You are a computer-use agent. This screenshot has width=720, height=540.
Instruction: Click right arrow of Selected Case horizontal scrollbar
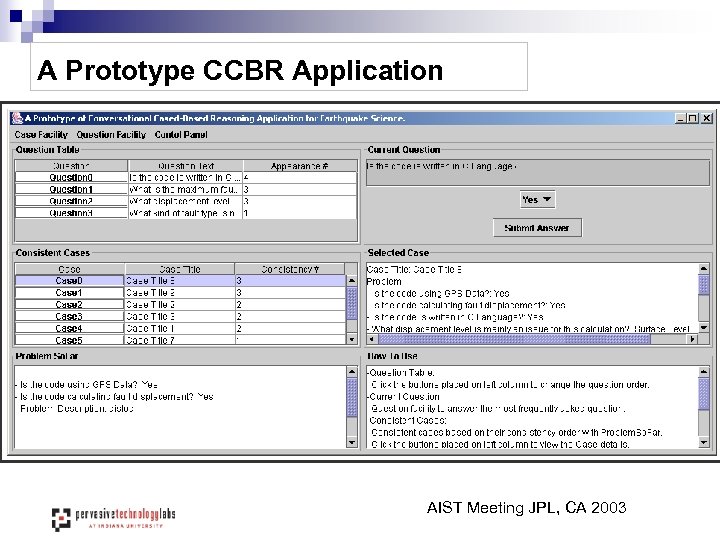point(692,339)
